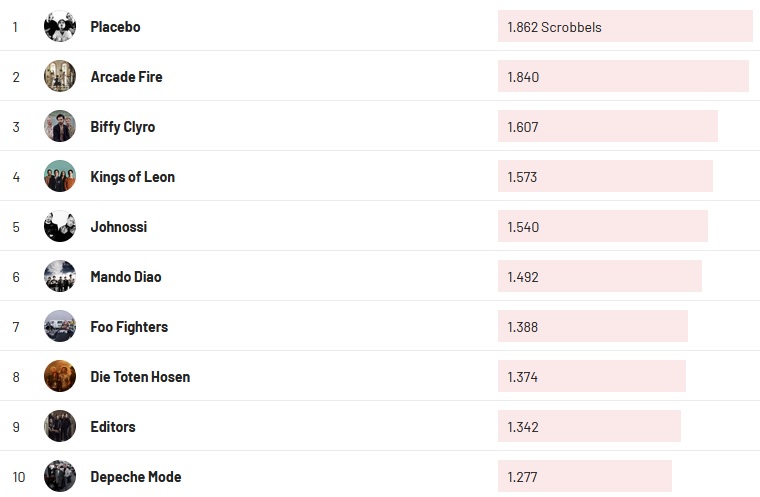Go to the Biffy Clyro artist name

point(122,127)
